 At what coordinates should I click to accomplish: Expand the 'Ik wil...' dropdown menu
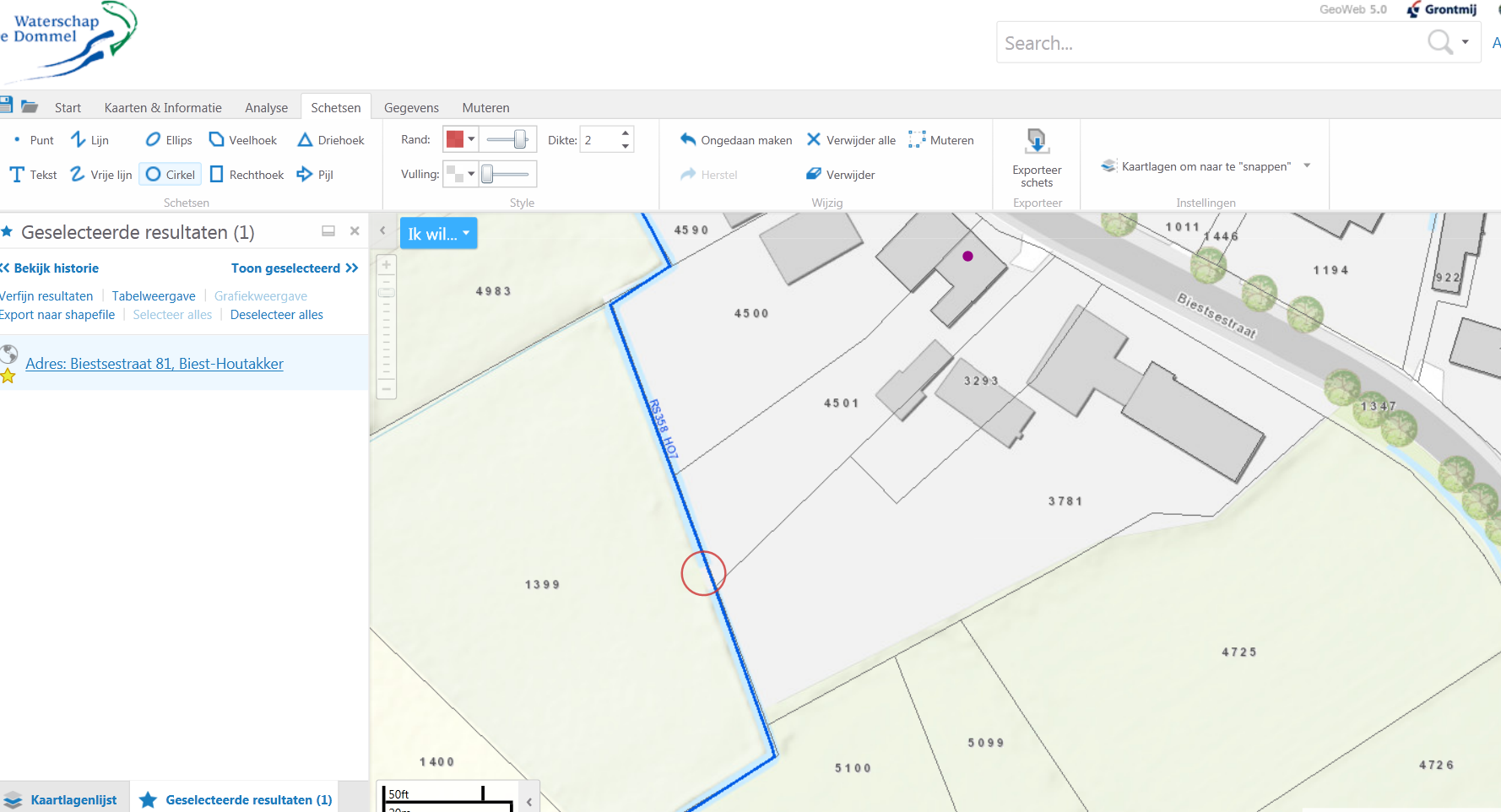tap(438, 234)
